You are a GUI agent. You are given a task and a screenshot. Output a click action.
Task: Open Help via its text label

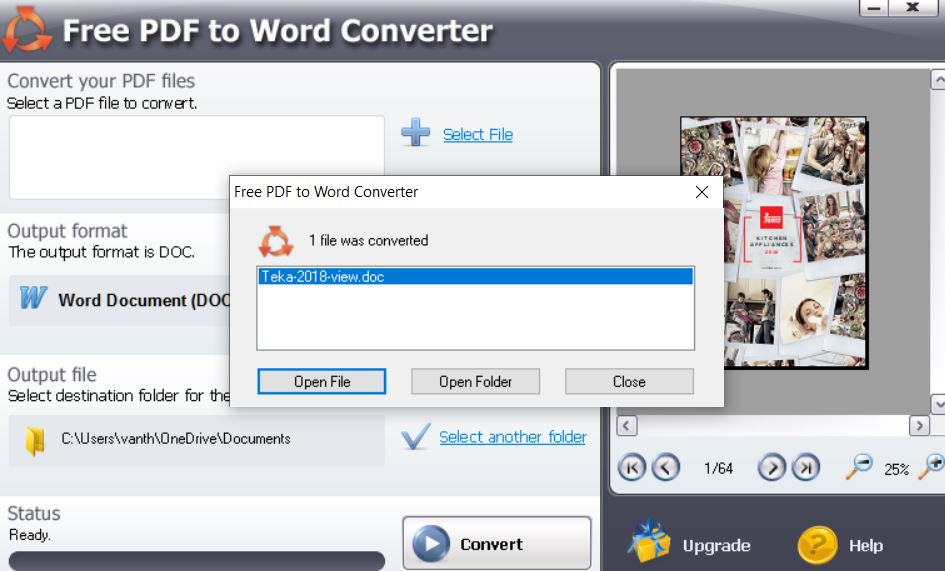coord(865,546)
